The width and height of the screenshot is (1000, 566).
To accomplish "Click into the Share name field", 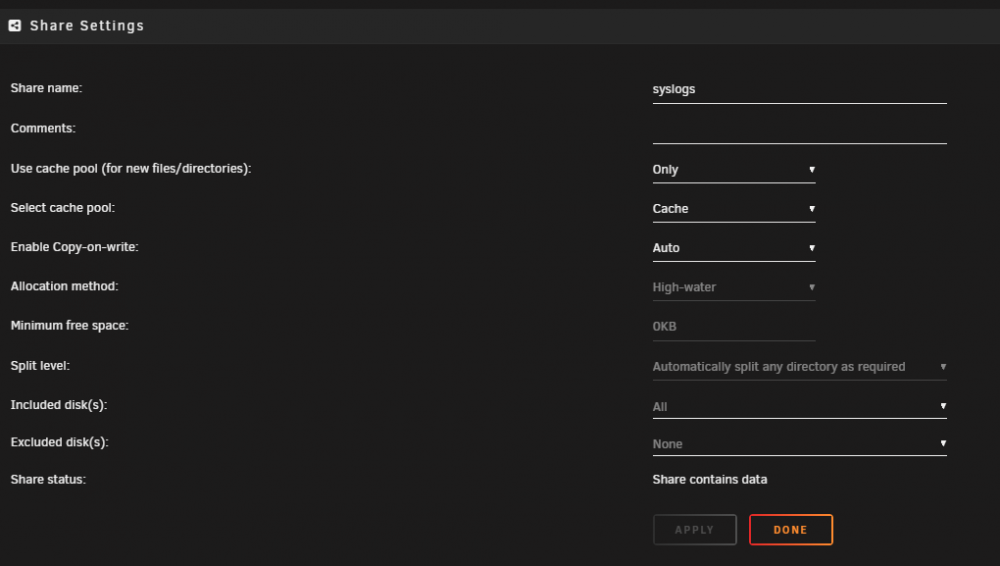I will 799,89.
